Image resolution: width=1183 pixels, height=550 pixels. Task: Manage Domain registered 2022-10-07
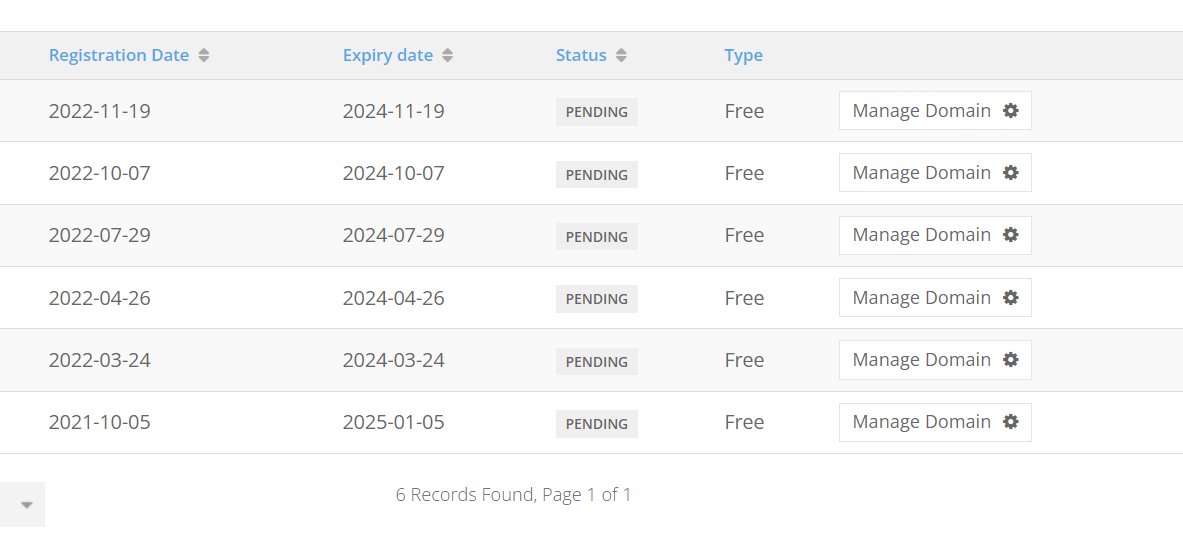[x=935, y=173]
